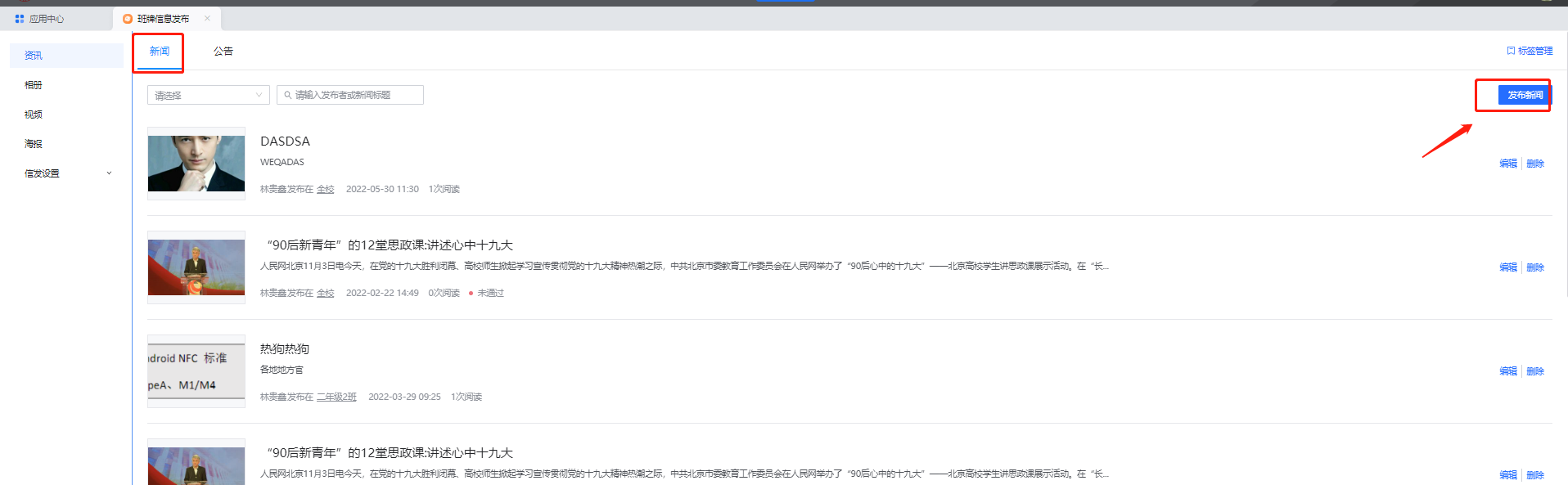Click 编辑 for the DASDSA news item
Image resolution: width=1568 pixels, height=485 pixels.
coord(1507,164)
